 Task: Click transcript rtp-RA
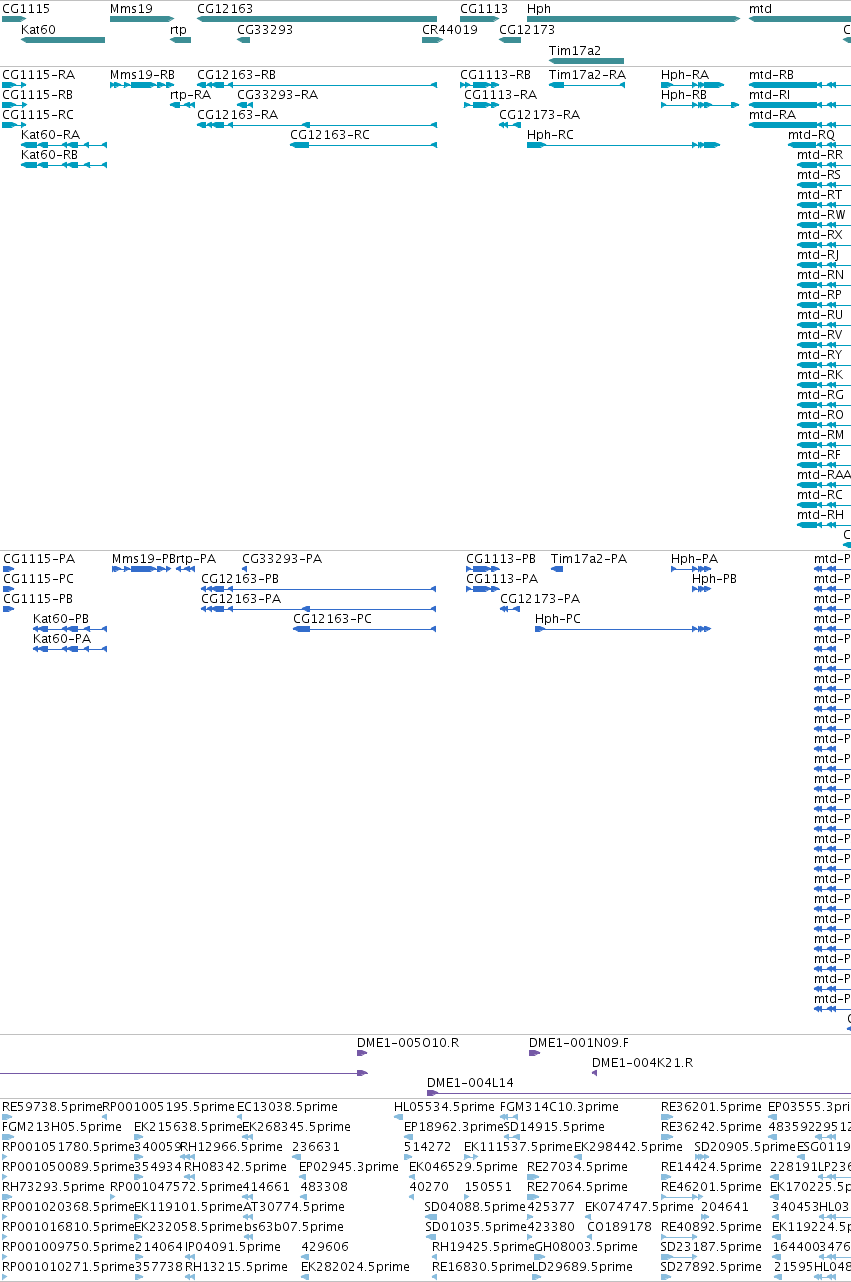(x=191, y=95)
